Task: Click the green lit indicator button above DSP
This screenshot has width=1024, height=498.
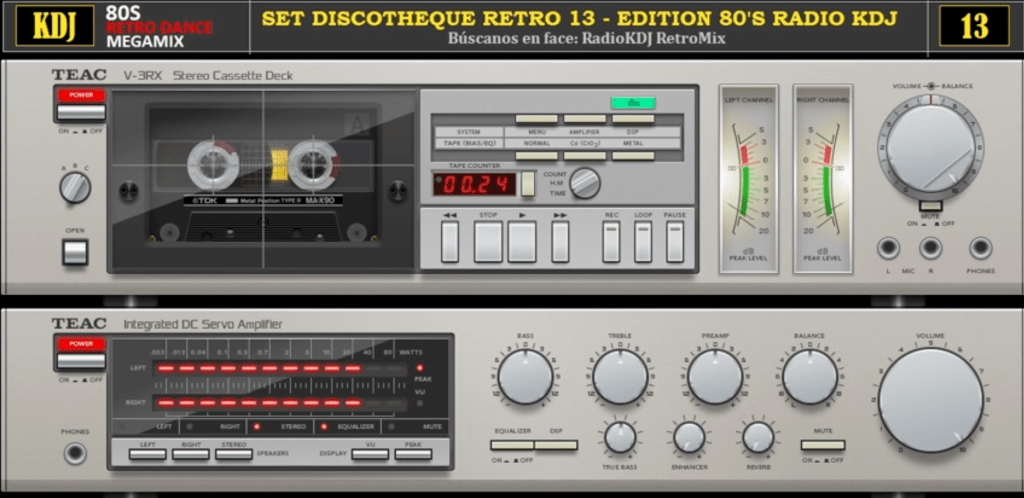Action: click(x=633, y=102)
